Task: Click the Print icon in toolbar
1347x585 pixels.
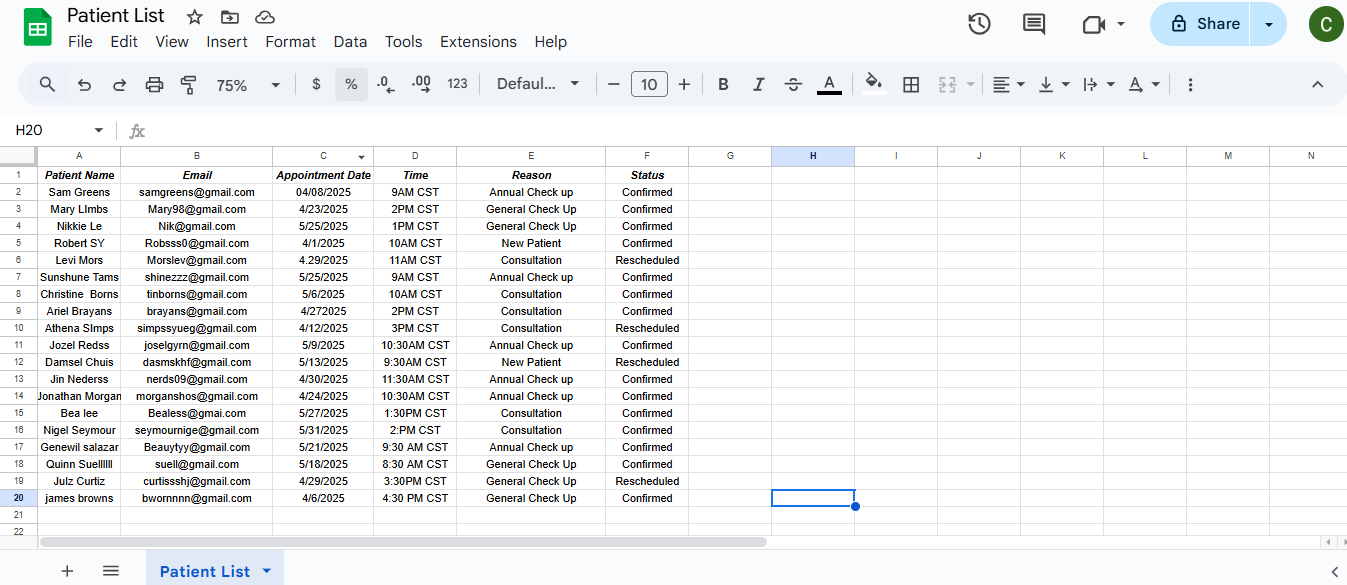Action: pos(154,85)
